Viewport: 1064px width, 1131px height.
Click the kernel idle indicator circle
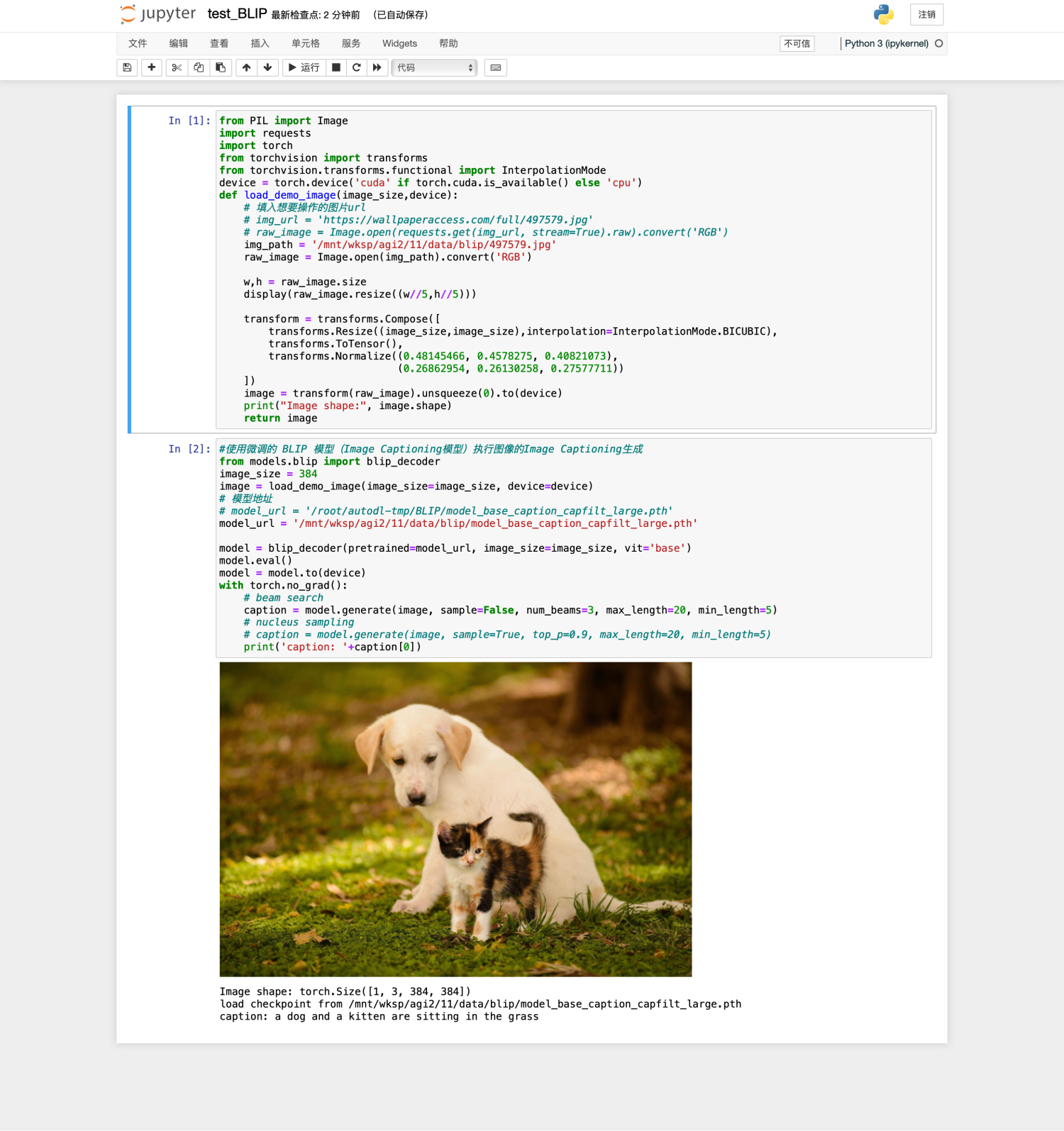939,43
